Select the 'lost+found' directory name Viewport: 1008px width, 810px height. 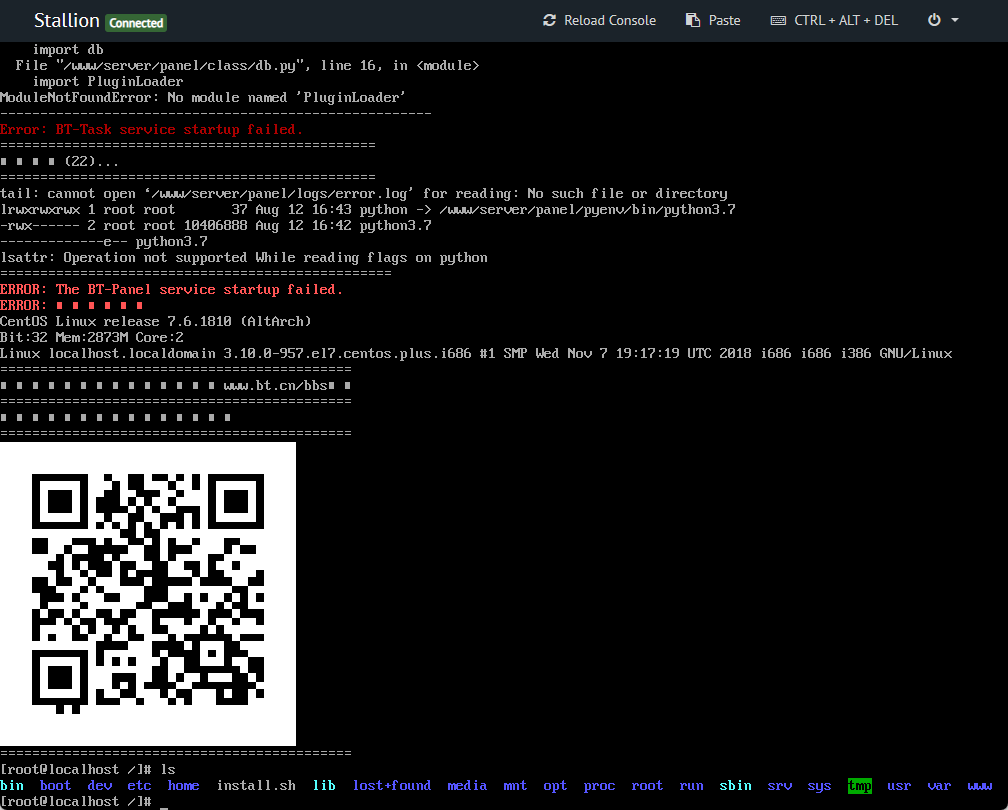[x=392, y=786]
